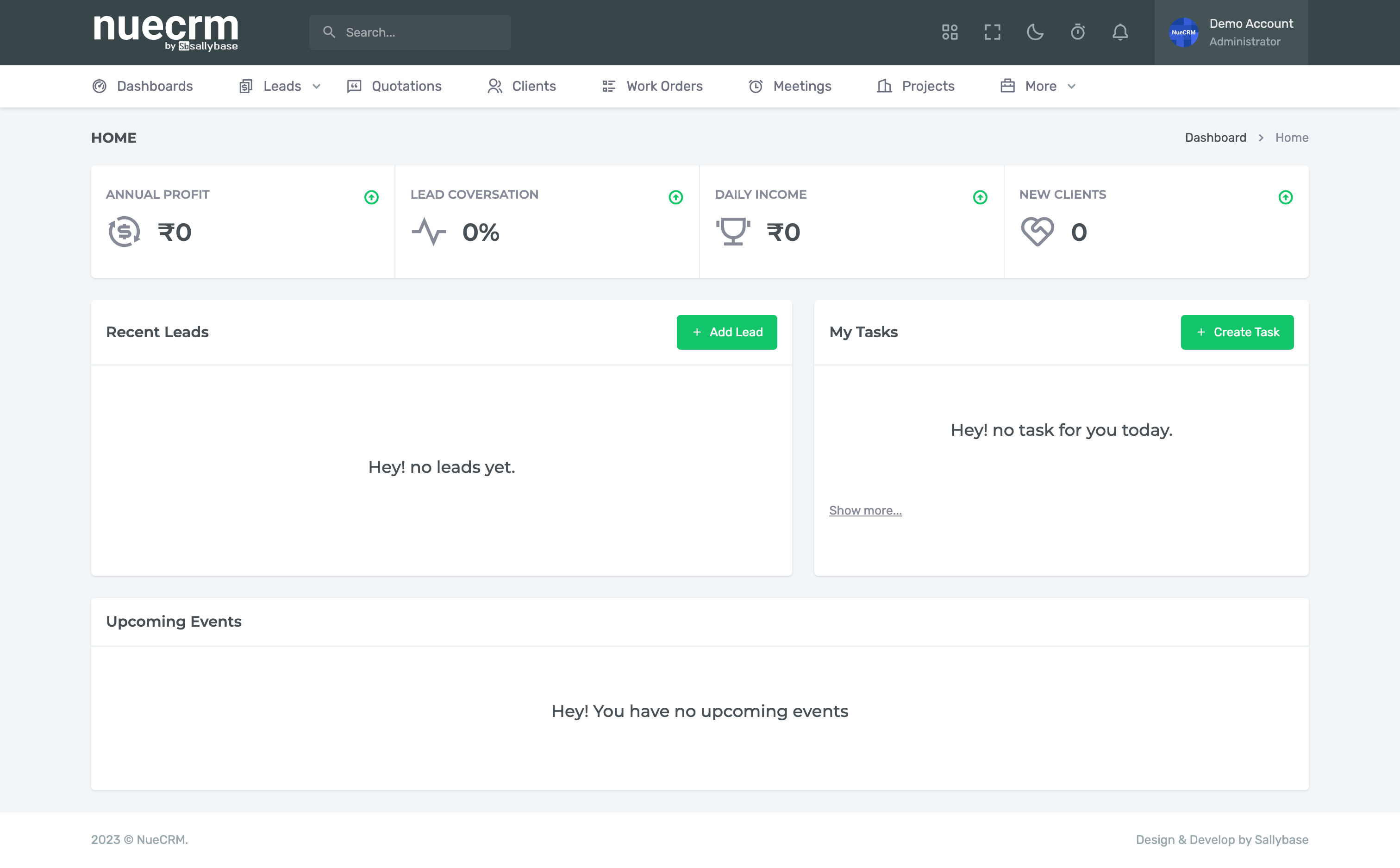Open the timer stopwatch icon
The image size is (1400, 868).
1077,32
